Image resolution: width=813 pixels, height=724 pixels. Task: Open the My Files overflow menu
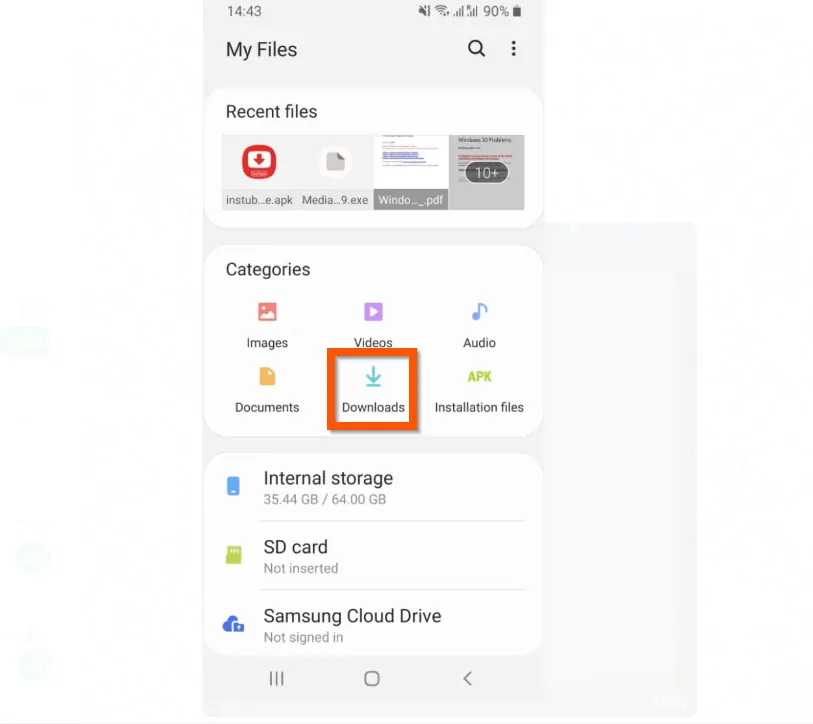[x=514, y=48]
